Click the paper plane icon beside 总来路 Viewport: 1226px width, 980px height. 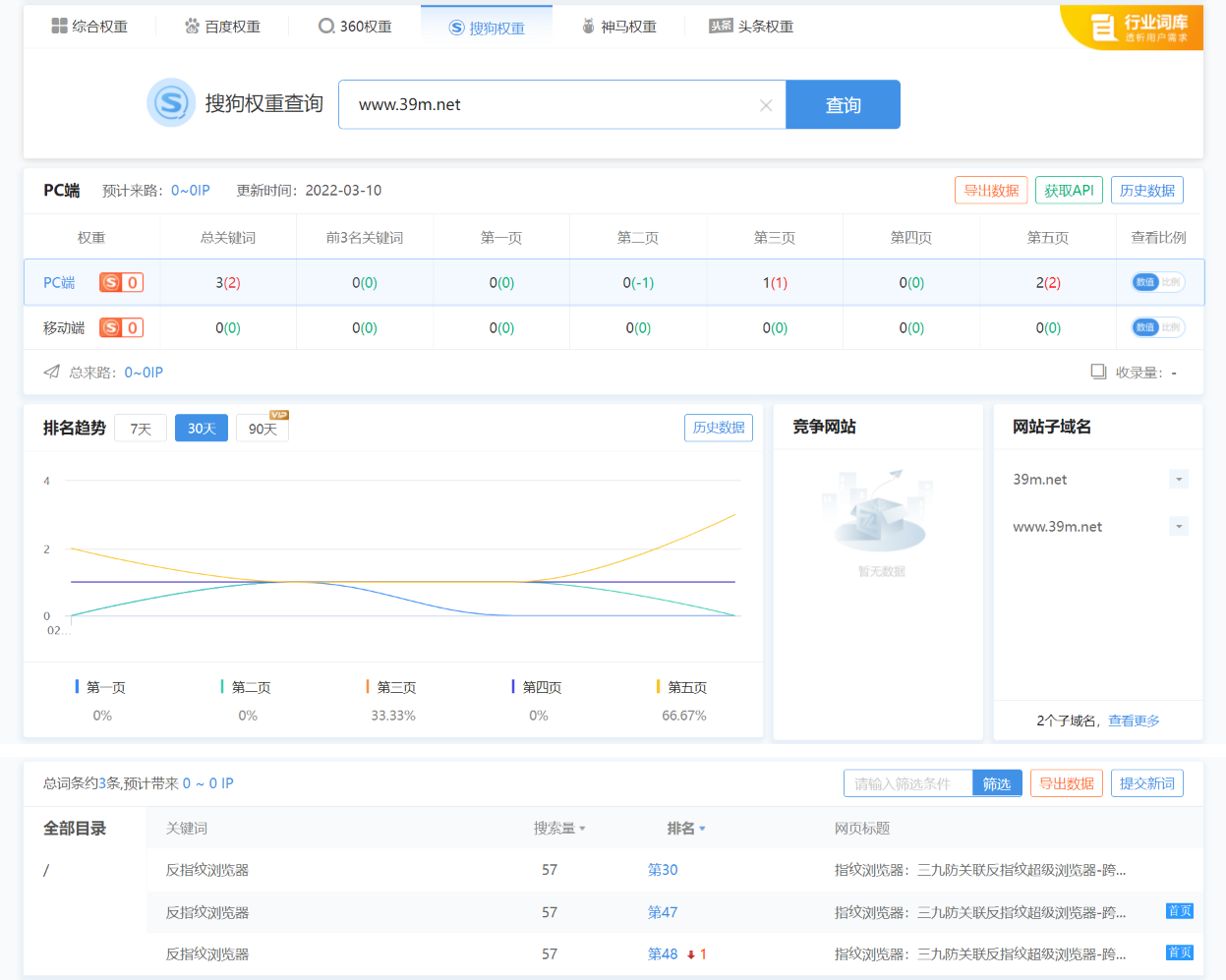coord(52,372)
